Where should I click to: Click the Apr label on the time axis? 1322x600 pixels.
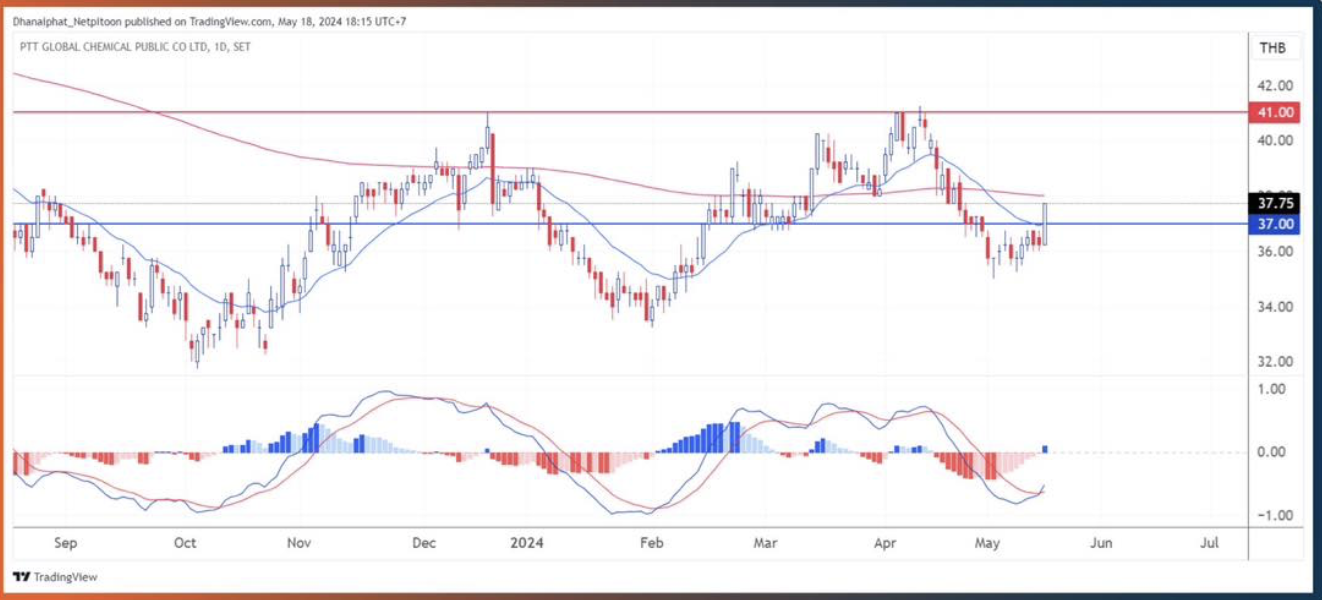[885, 544]
